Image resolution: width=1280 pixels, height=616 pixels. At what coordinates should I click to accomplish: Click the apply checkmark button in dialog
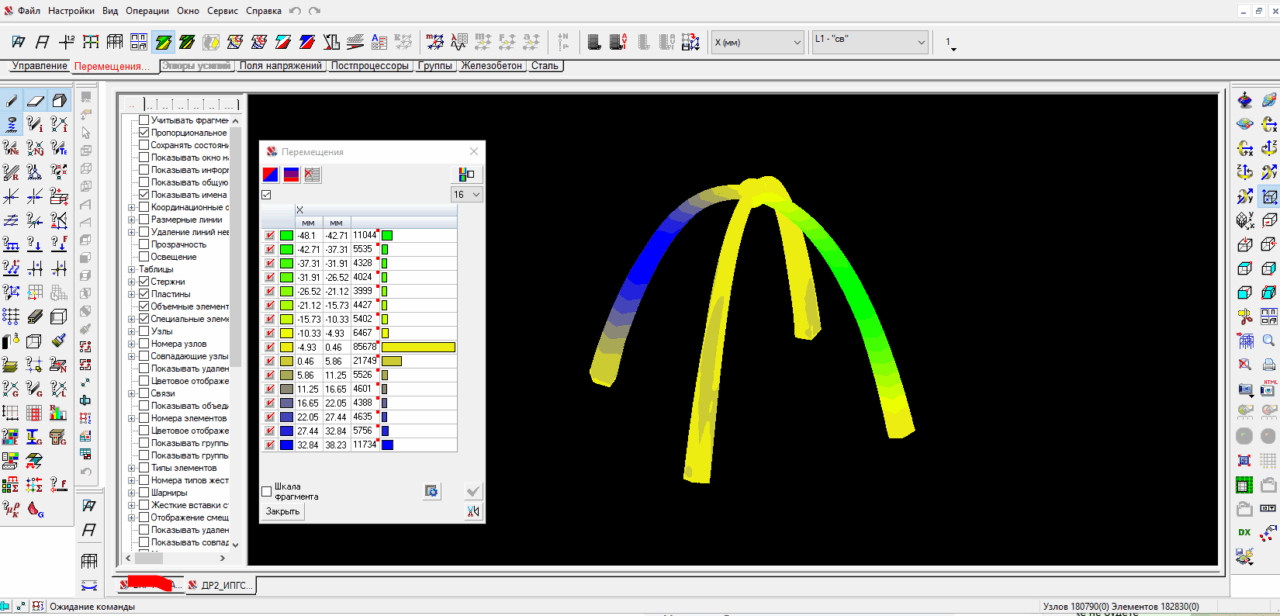[x=474, y=491]
